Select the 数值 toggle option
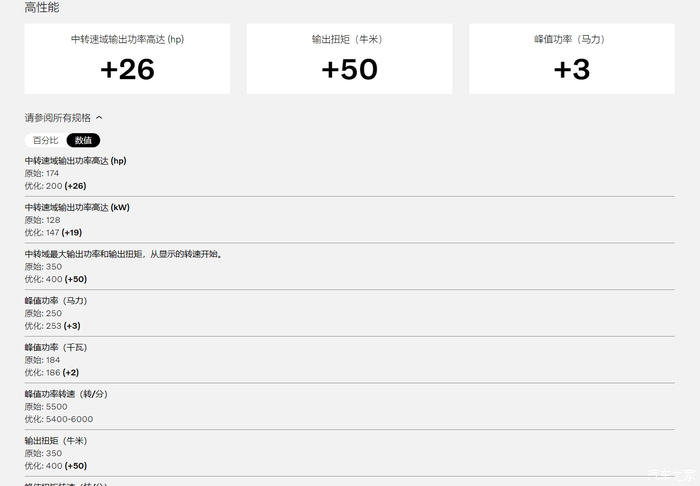The width and height of the screenshot is (700, 486). 83,140
